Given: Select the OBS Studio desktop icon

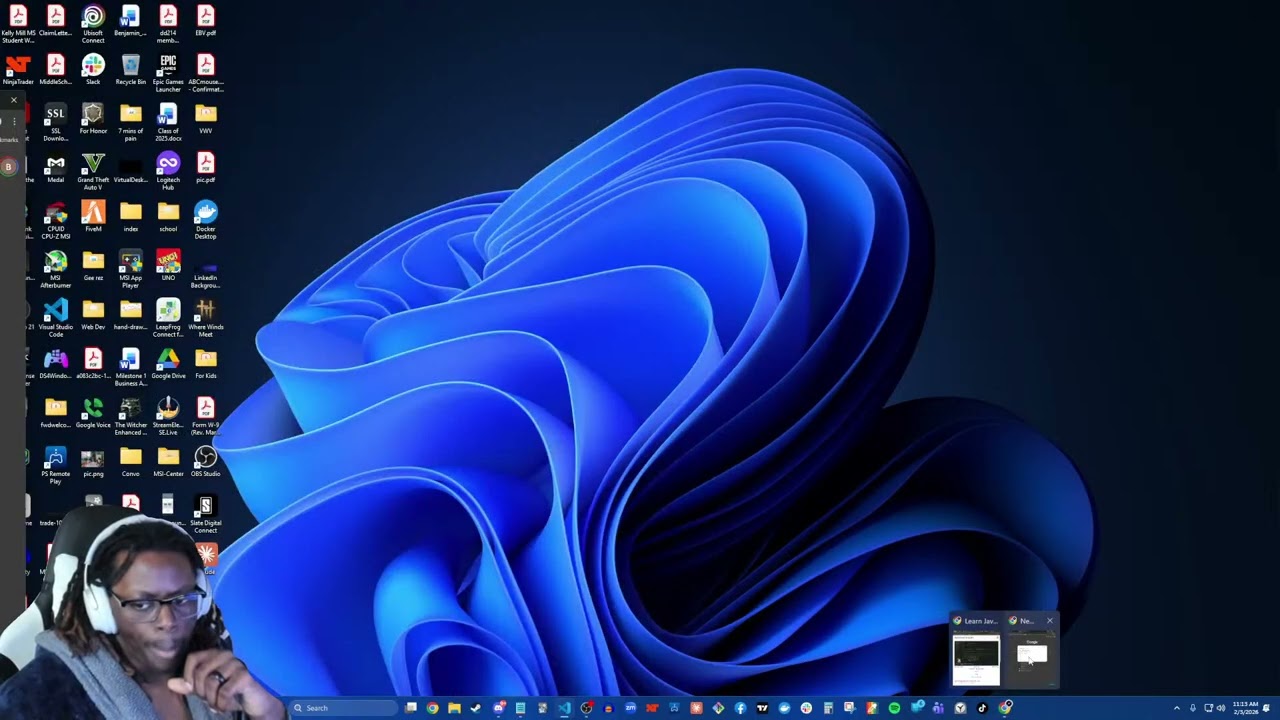Looking at the screenshot, I should 205,462.
